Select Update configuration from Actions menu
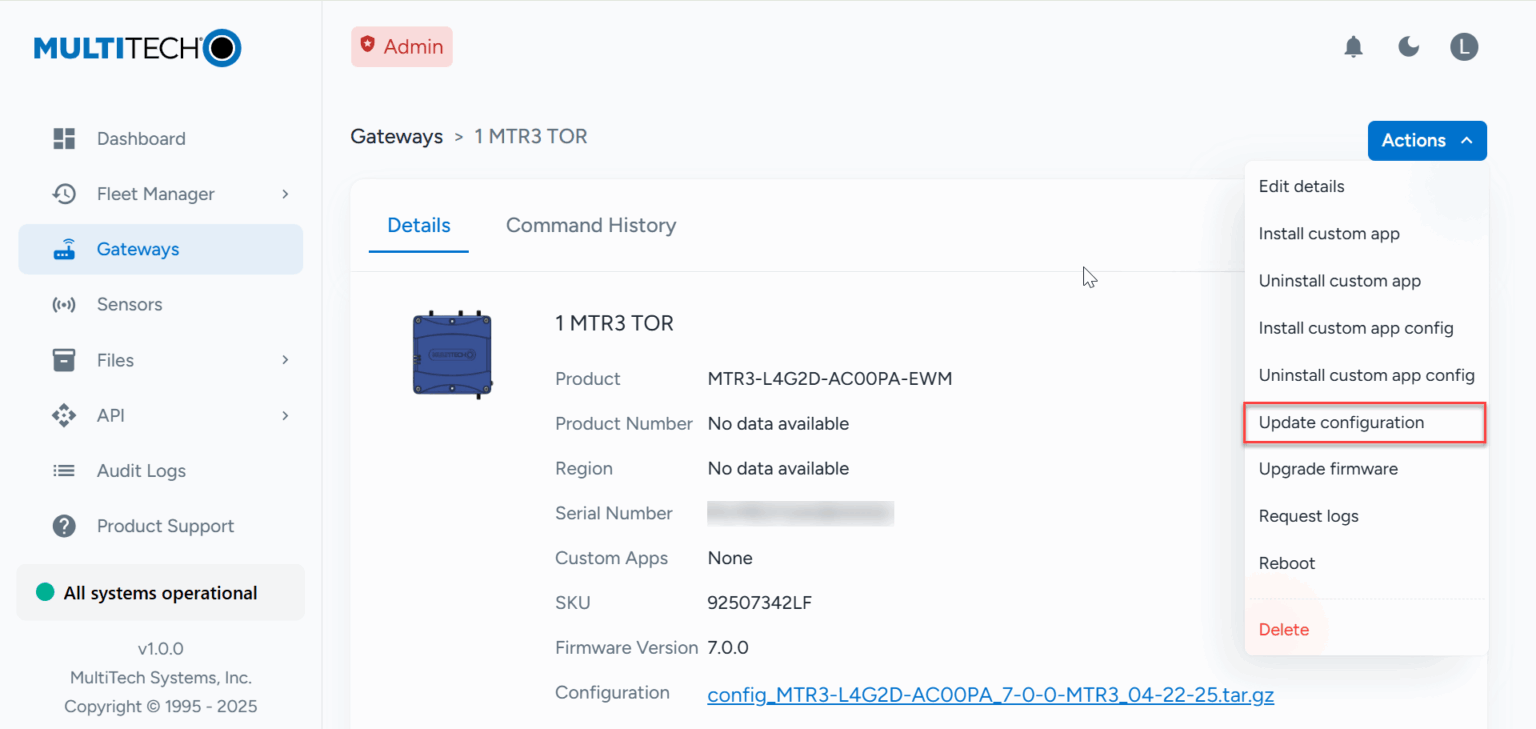The image size is (1536, 729). pos(1341,423)
